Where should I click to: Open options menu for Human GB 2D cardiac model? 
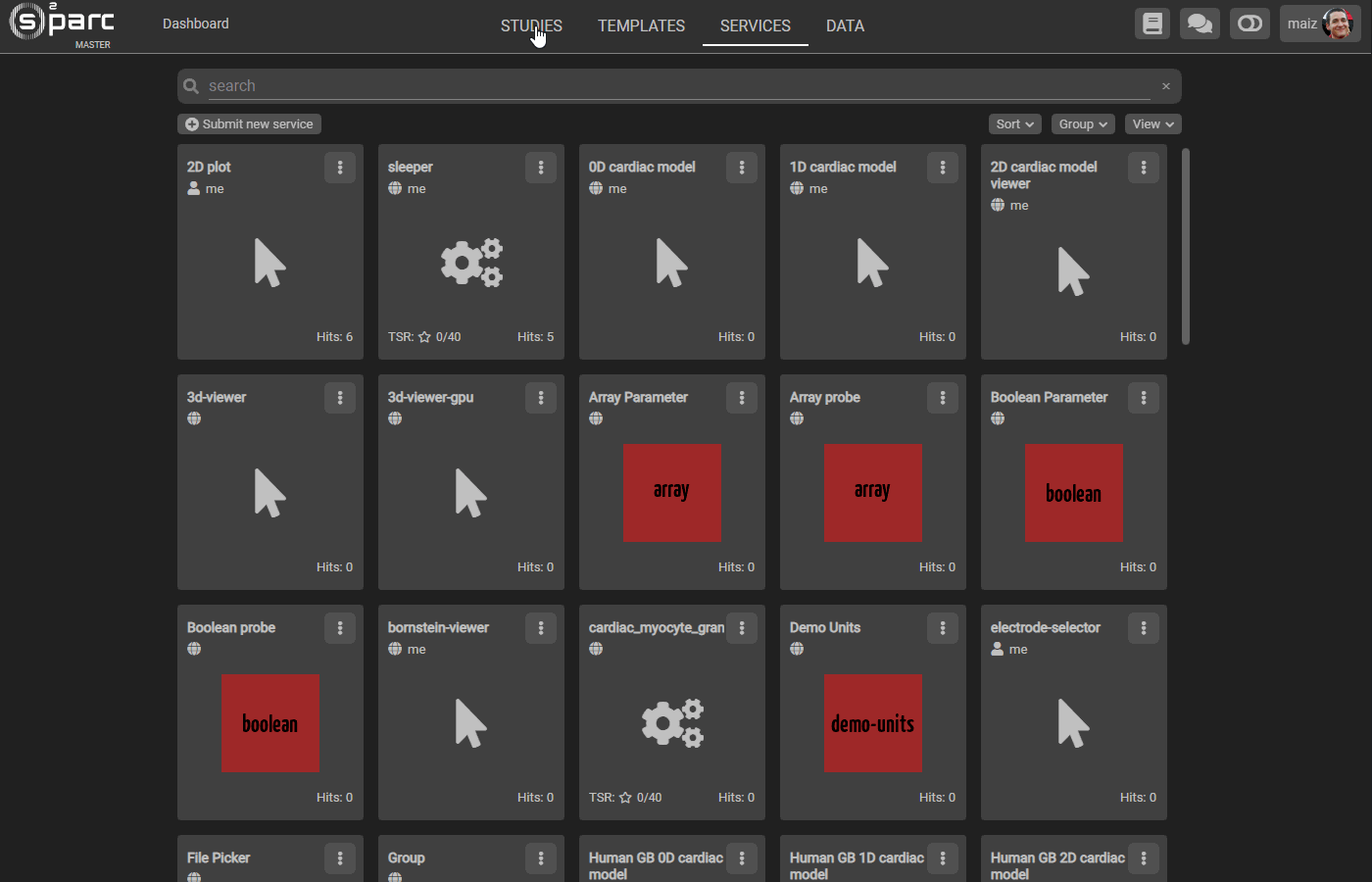(x=1144, y=858)
